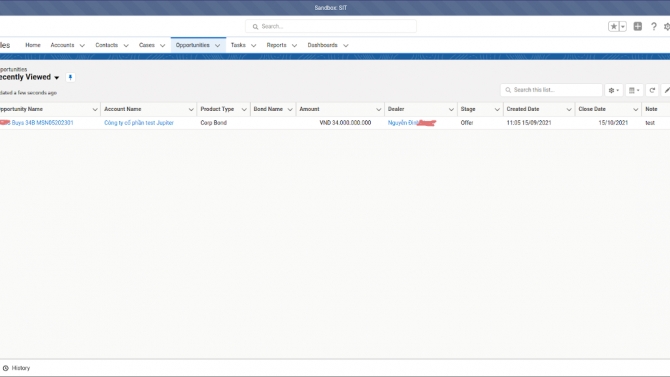This screenshot has width=670, height=377.
Task: Open the Dashboards tab
Action: 323,45
